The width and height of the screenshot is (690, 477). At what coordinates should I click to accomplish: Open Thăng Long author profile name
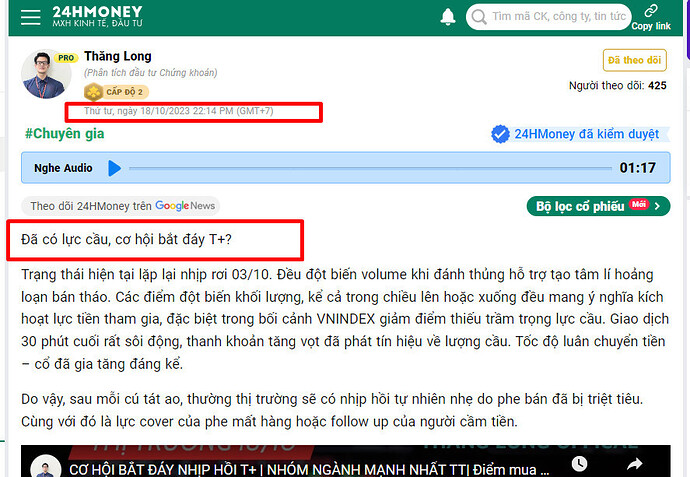[x=118, y=56]
